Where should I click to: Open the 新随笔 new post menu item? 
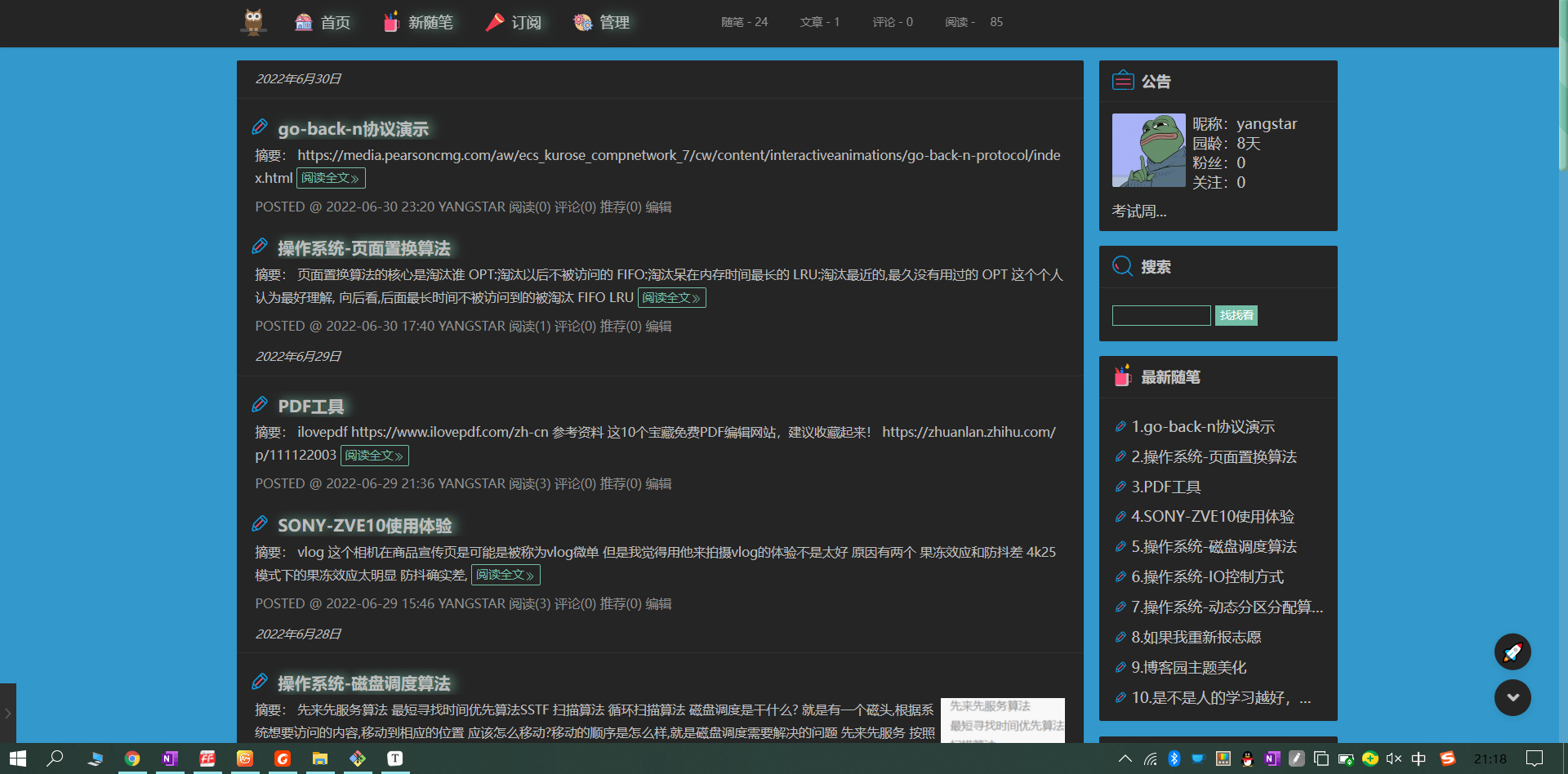pos(418,22)
